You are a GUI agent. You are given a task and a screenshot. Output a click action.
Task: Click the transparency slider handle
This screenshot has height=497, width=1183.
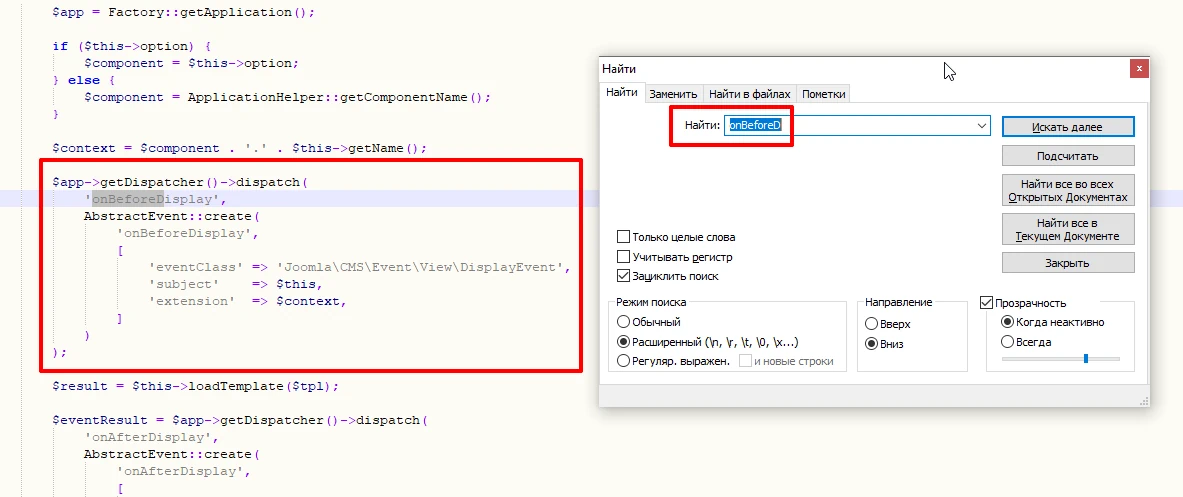click(1086, 358)
